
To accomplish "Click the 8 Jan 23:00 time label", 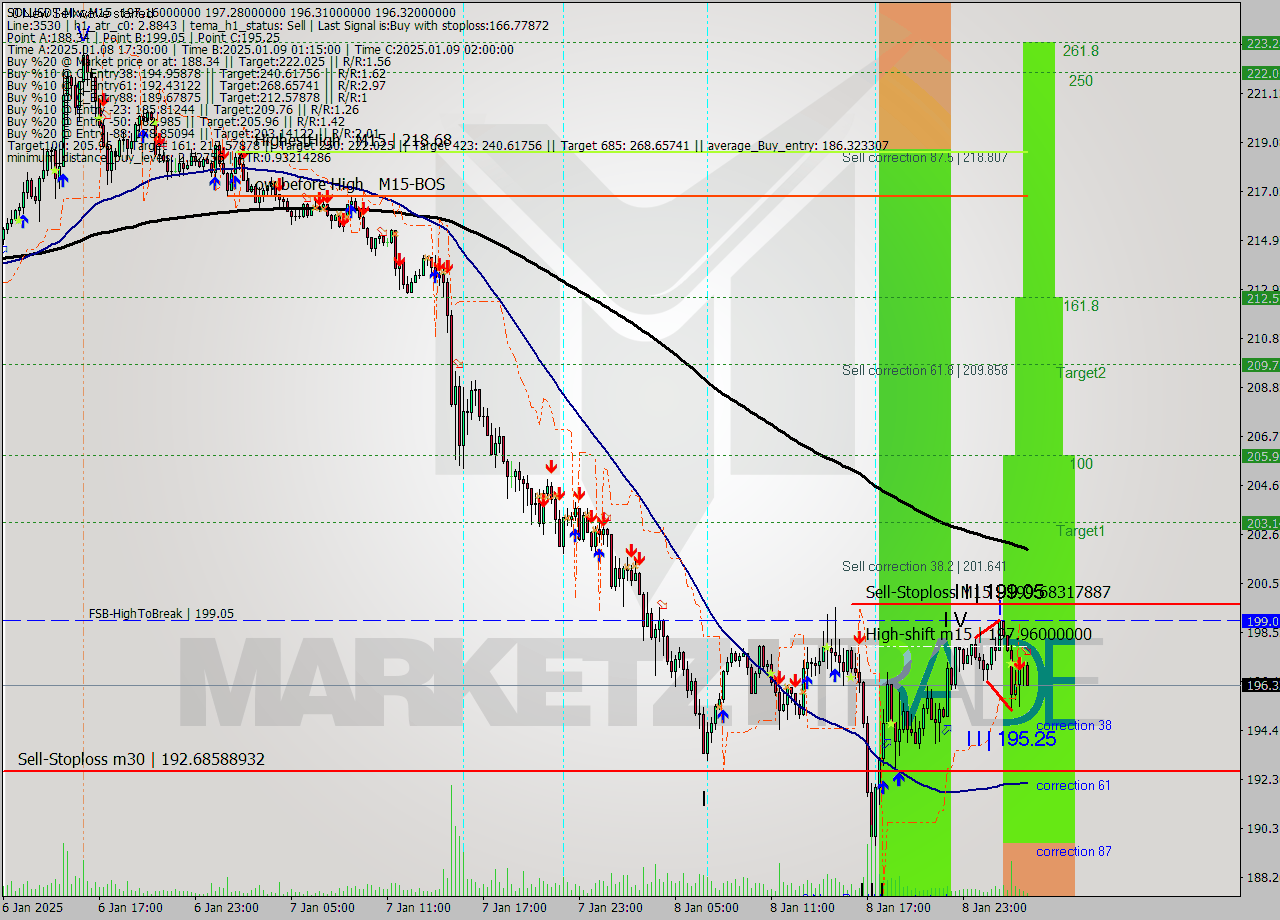I will pos(995,908).
